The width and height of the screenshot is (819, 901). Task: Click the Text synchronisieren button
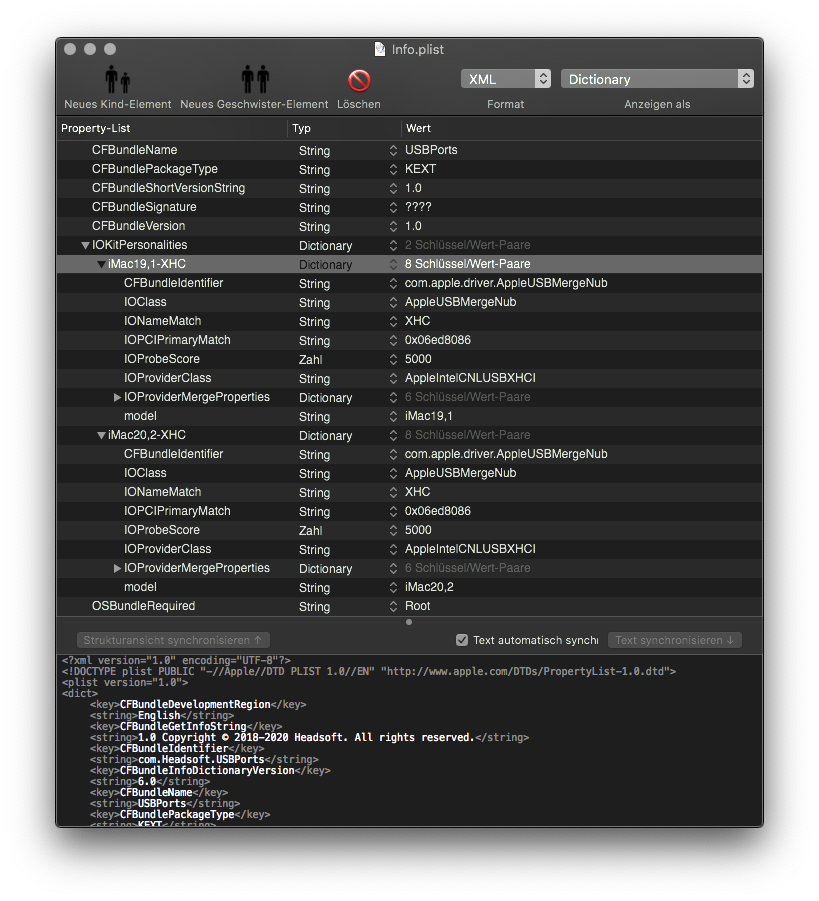click(674, 640)
